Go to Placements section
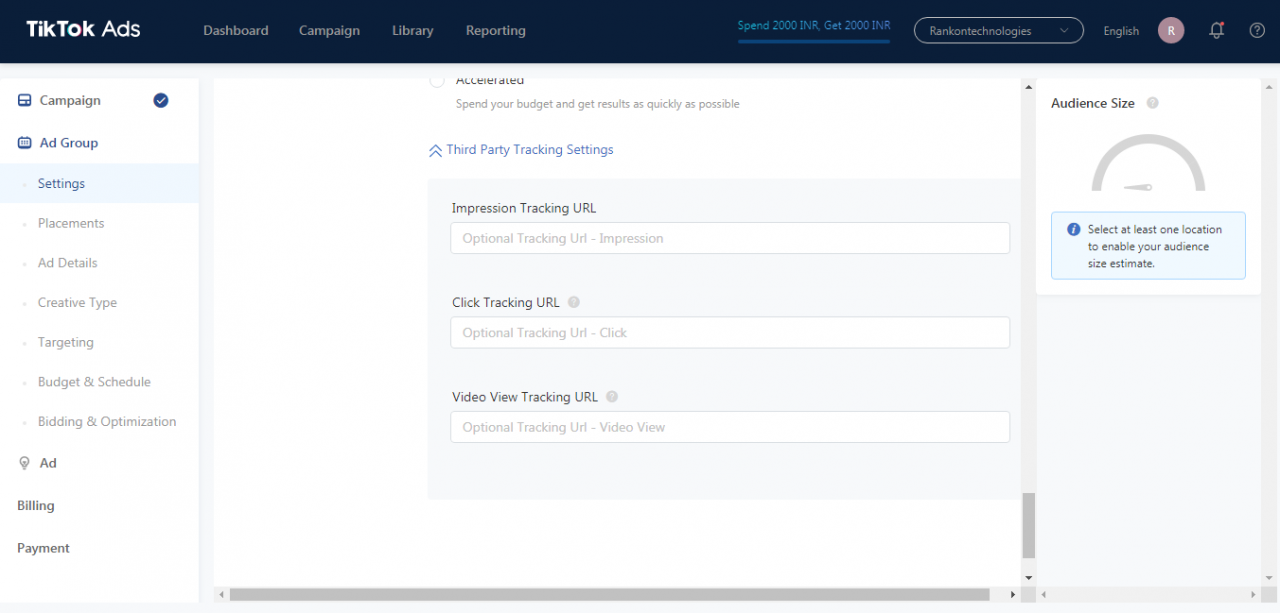1280x613 pixels. (x=71, y=223)
